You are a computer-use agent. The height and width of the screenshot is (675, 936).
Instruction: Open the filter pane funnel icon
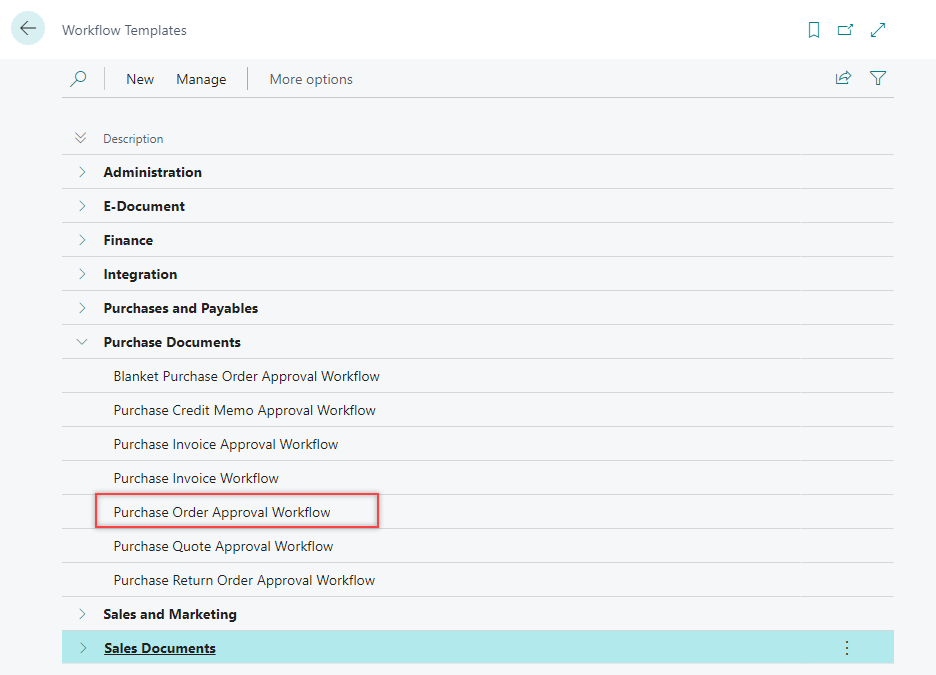pos(878,78)
